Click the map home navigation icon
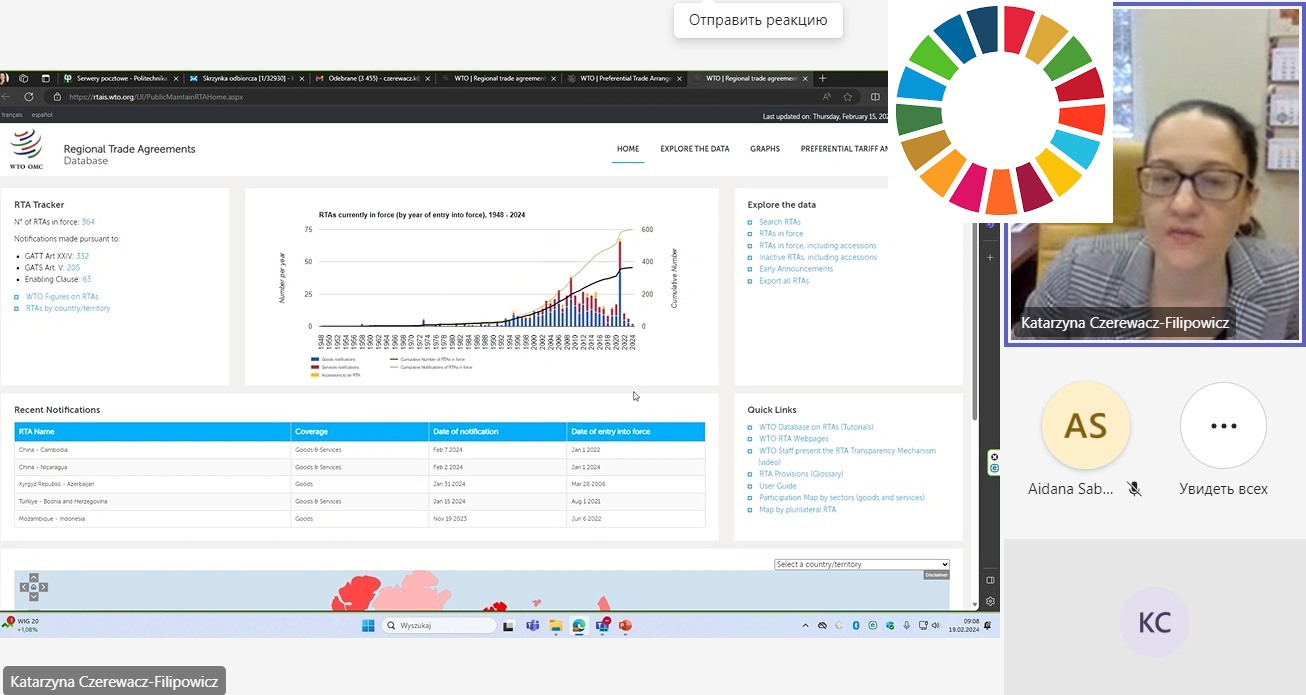 33,587
